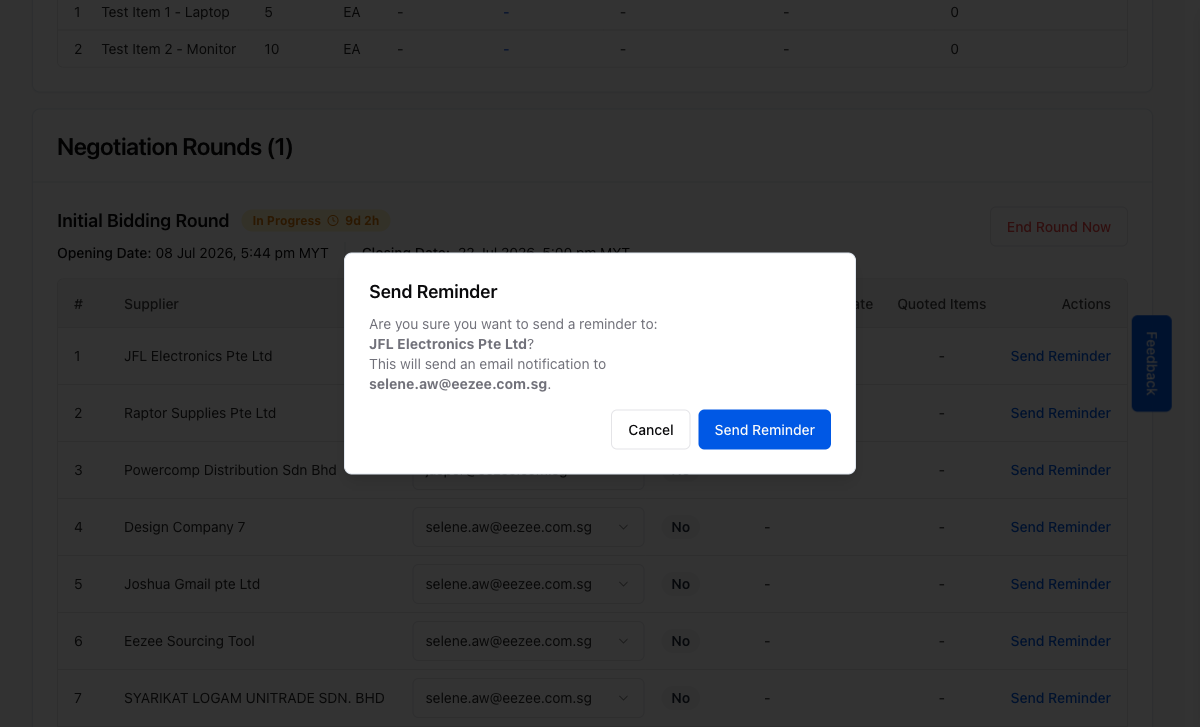
Task: Send Reminder link for Joshua Gmail pte Ltd
Action: point(1060,584)
